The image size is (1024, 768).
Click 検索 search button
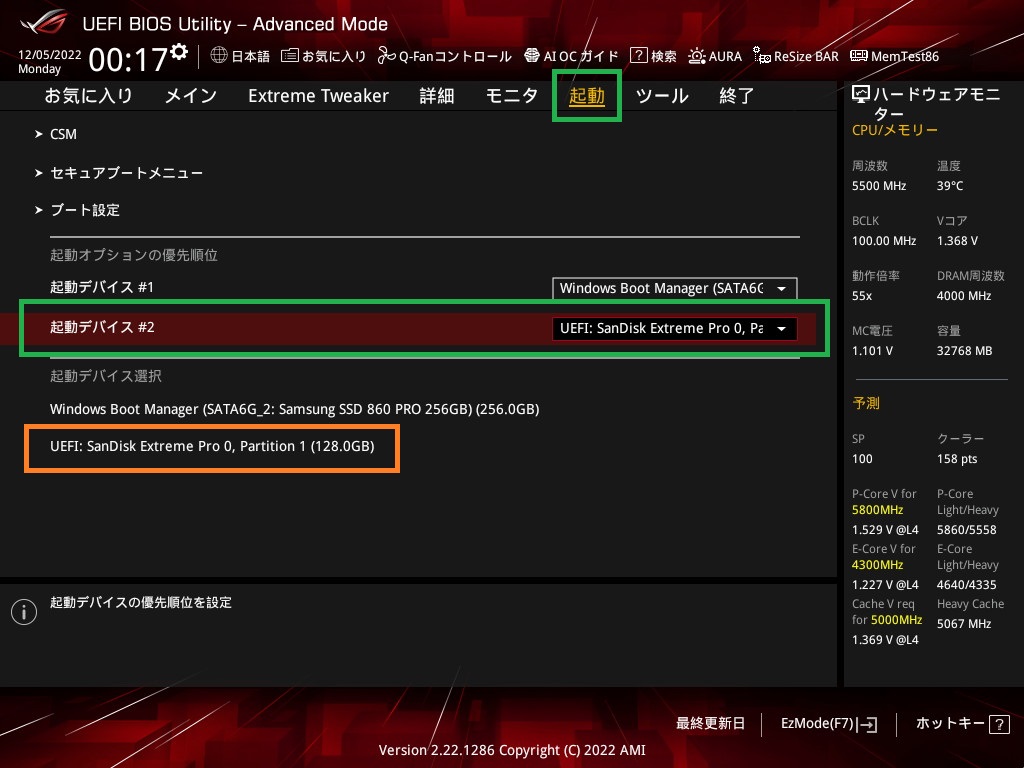point(664,56)
